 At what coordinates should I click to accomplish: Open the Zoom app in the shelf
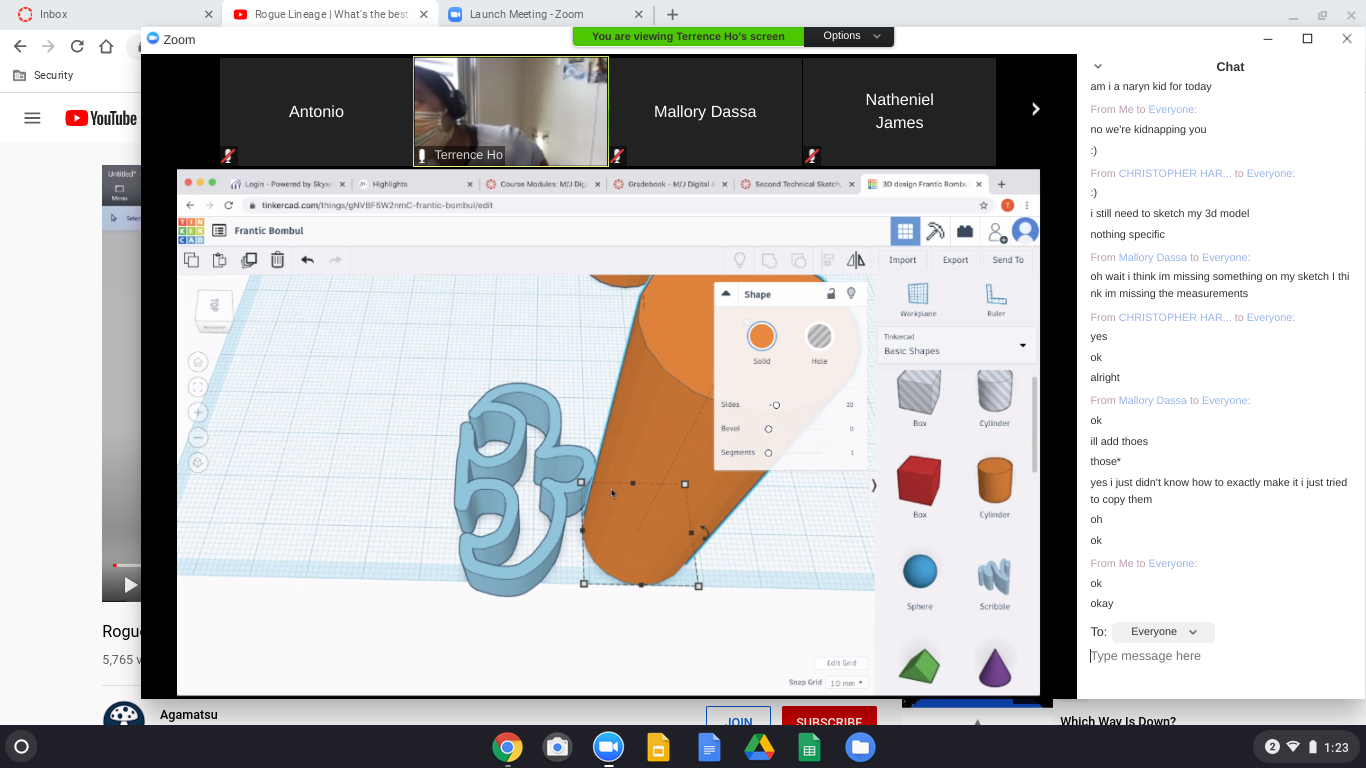608,747
